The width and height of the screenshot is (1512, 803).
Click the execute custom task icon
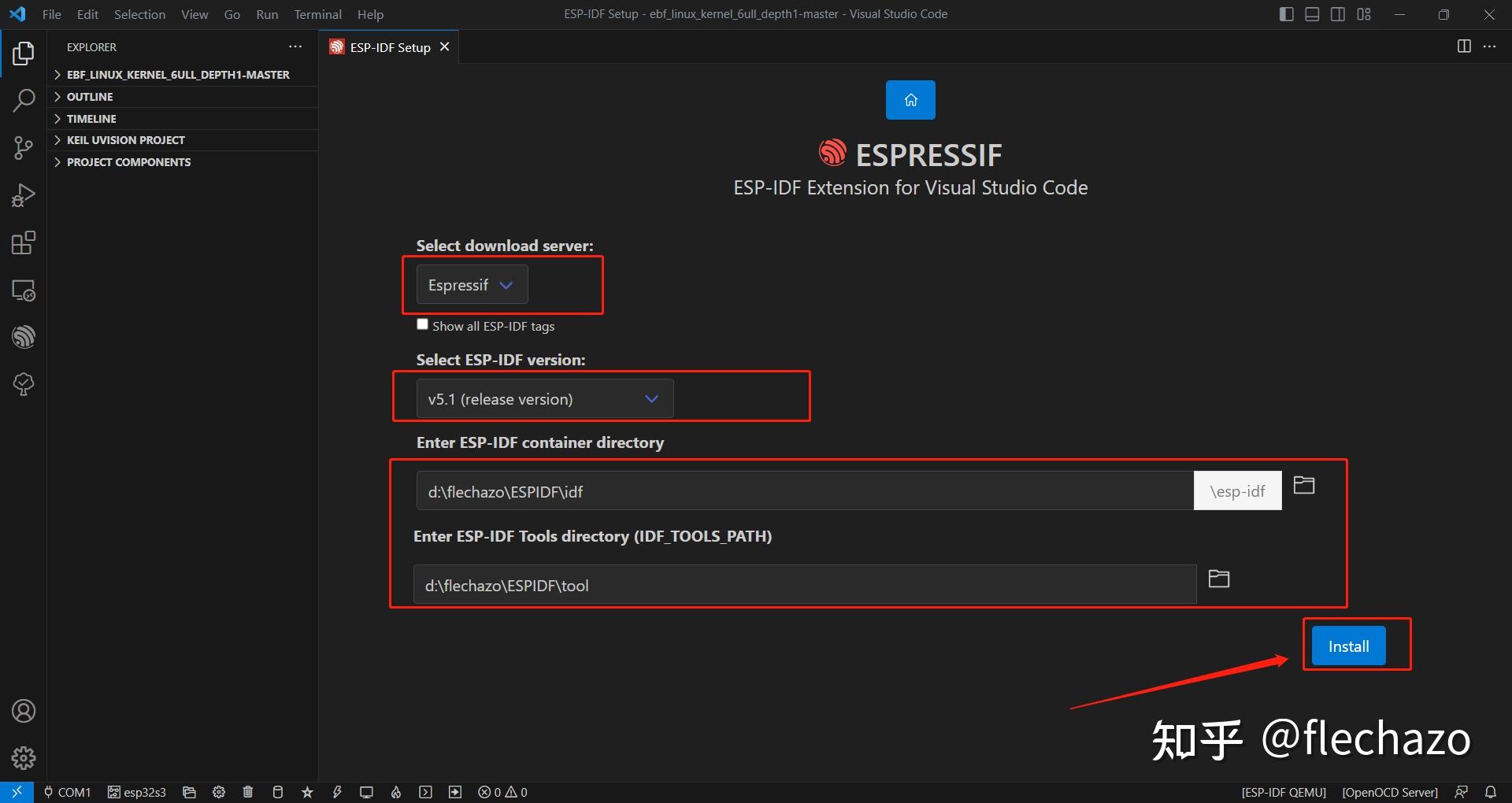coord(455,792)
